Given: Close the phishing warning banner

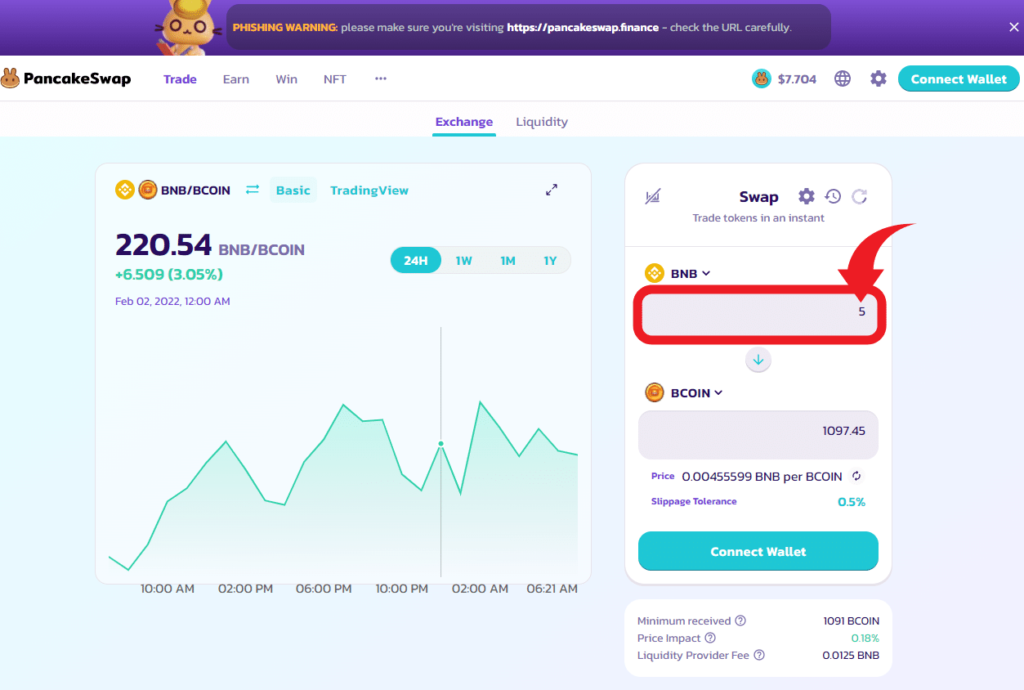Looking at the screenshot, I should [x=1014, y=27].
